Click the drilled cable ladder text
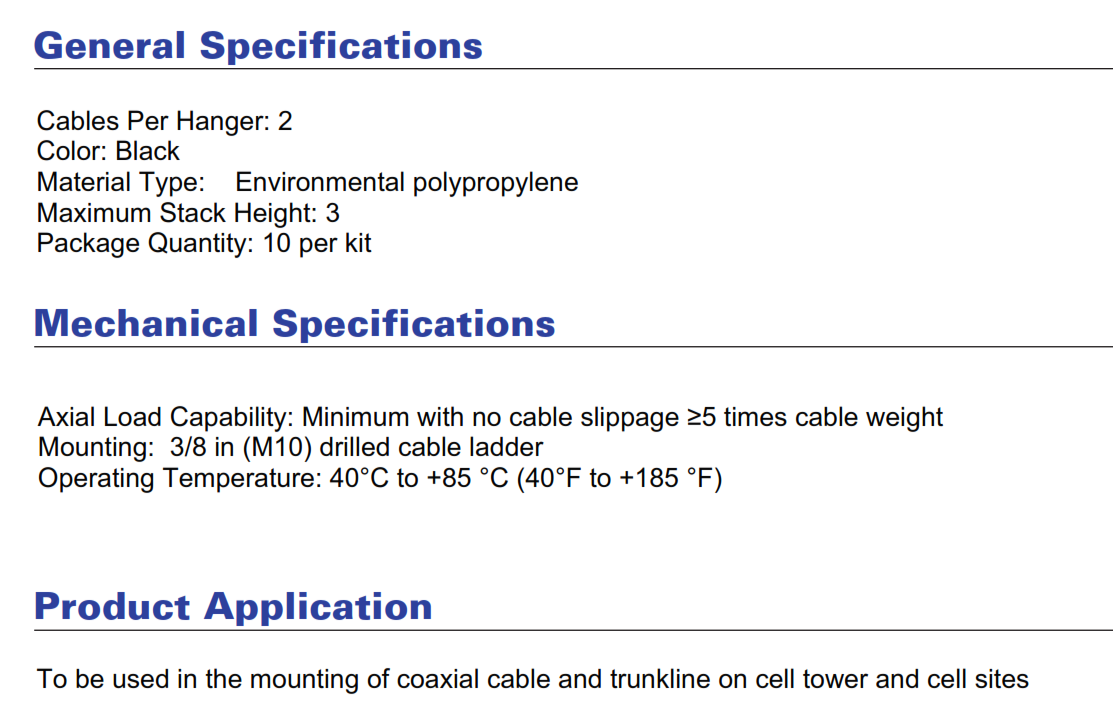1113x727 pixels. coord(432,447)
